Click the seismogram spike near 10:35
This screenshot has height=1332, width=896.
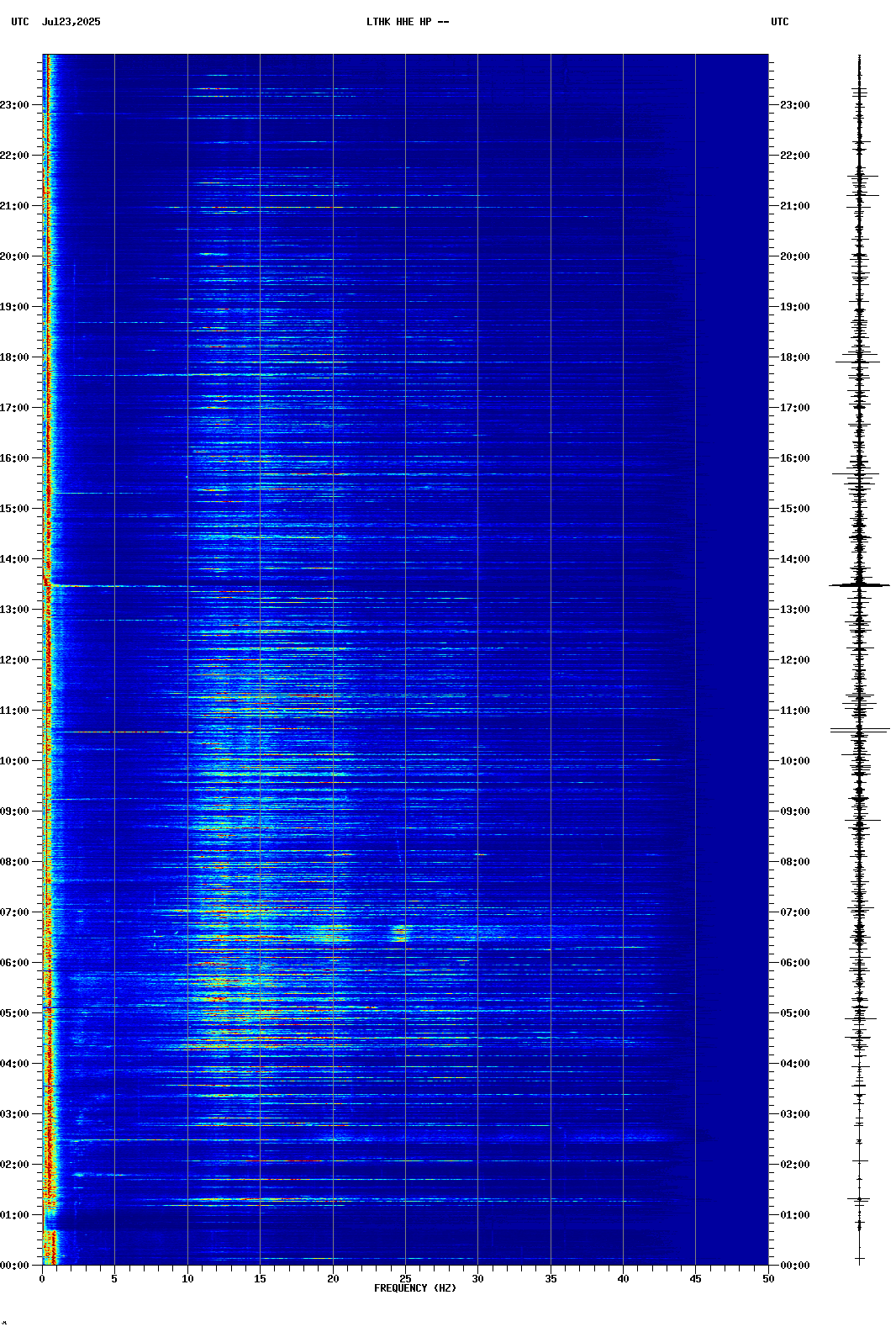click(x=859, y=731)
